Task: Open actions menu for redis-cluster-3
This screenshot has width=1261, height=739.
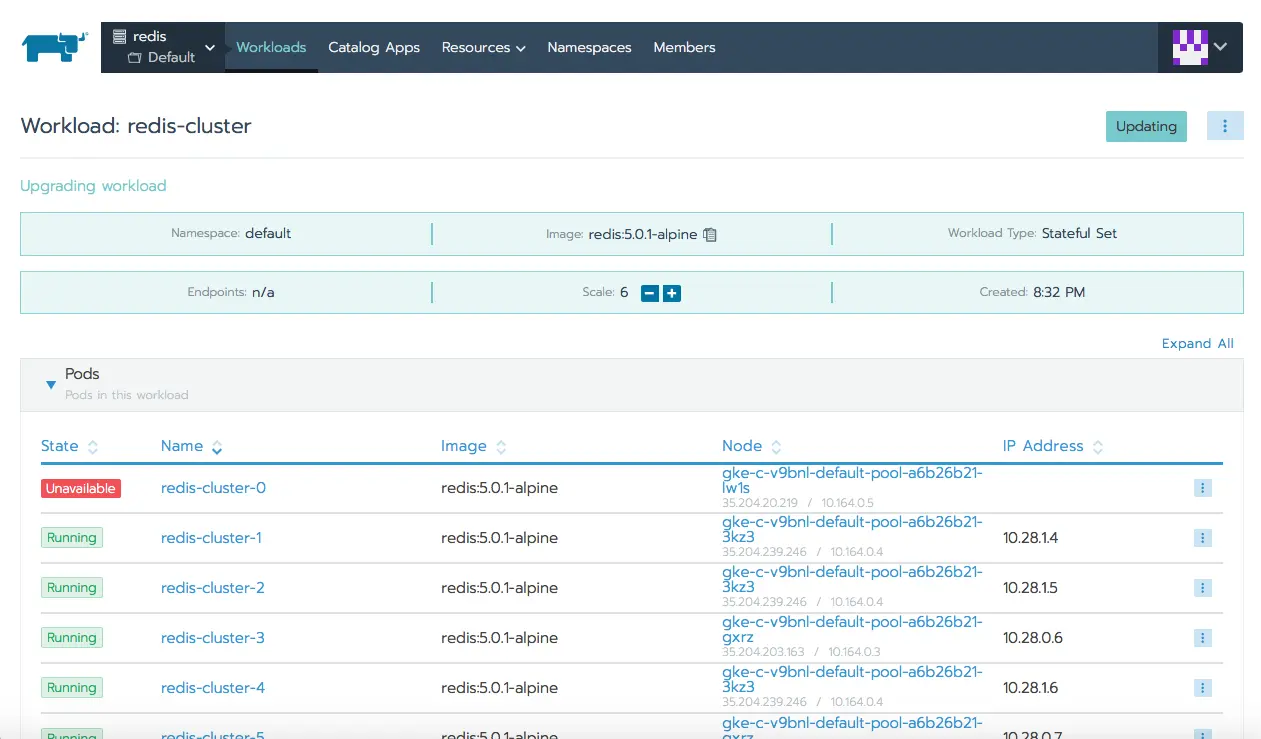Action: [1203, 638]
